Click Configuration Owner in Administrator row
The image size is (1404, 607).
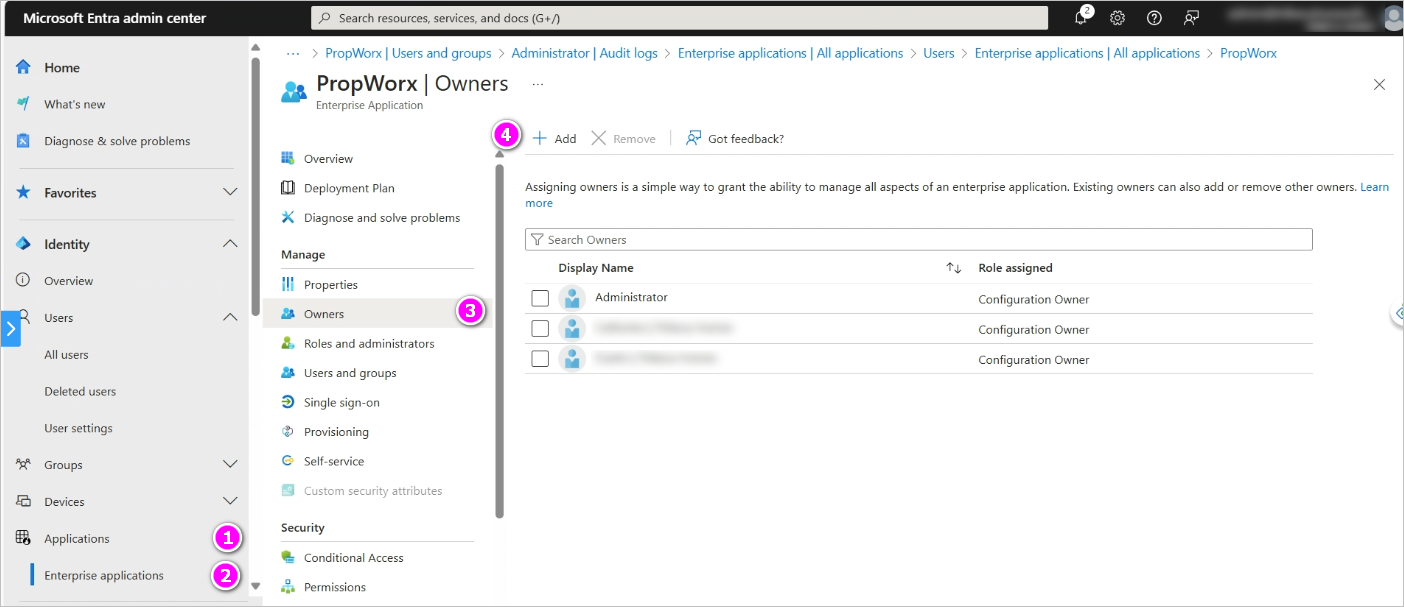click(x=1034, y=299)
